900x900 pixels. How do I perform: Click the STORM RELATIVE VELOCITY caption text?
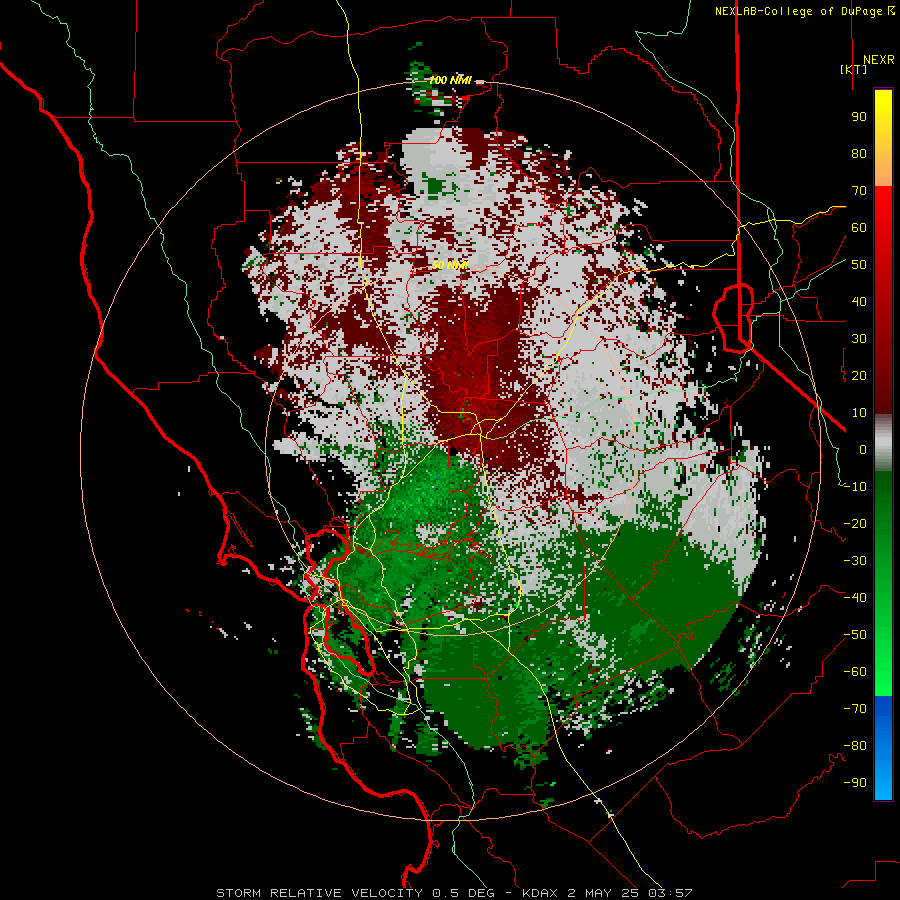pyautogui.click(x=320, y=893)
